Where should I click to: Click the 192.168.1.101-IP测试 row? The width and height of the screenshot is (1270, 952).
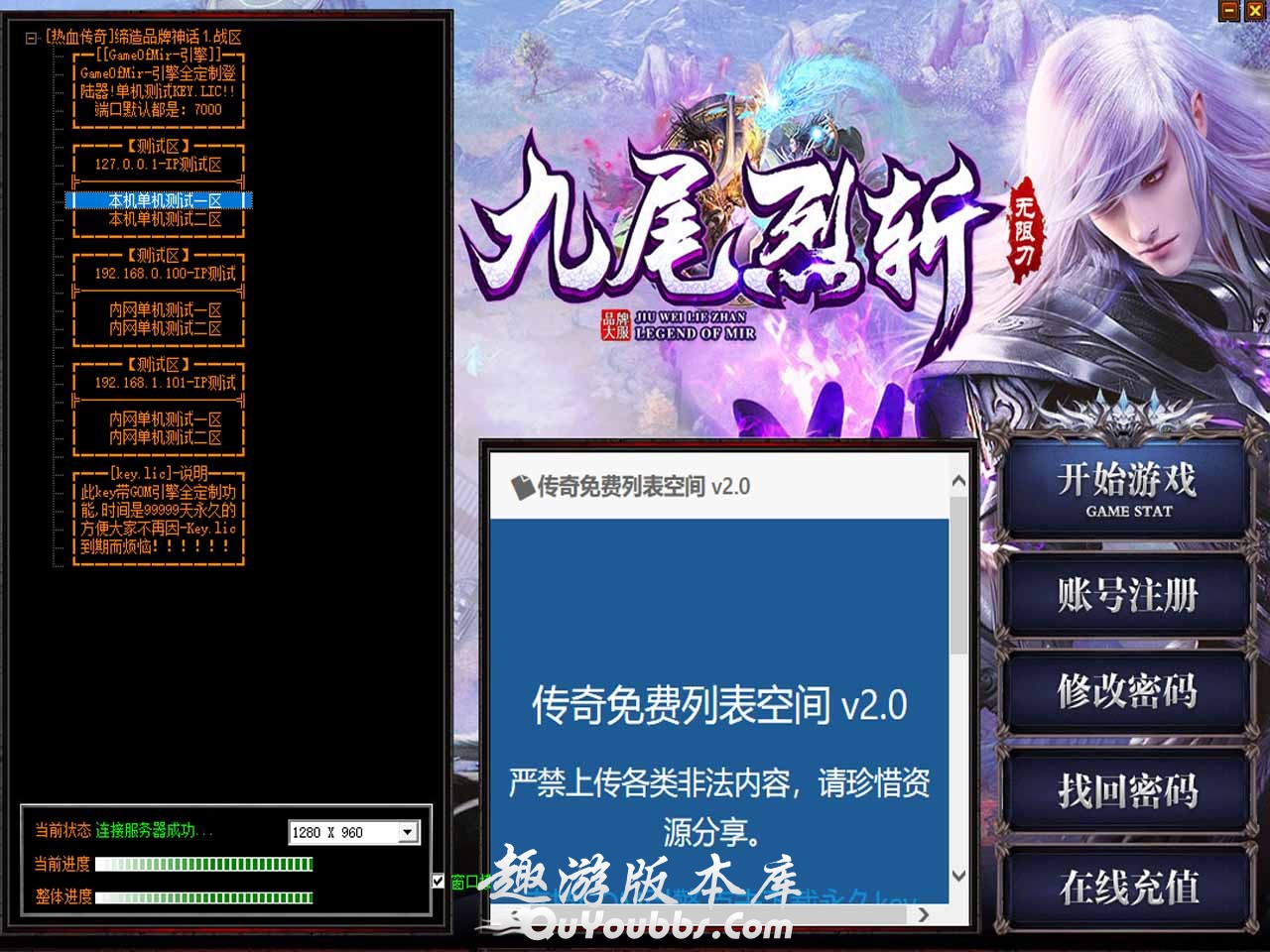159,383
